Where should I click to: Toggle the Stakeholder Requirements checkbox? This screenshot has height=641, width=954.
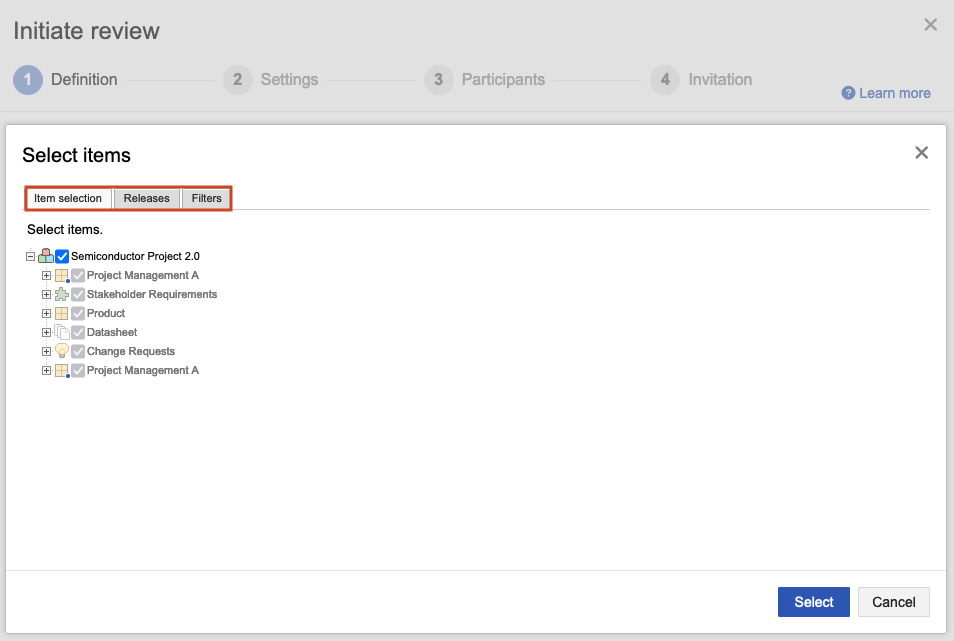pyautogui.click(x=78, y=295)
